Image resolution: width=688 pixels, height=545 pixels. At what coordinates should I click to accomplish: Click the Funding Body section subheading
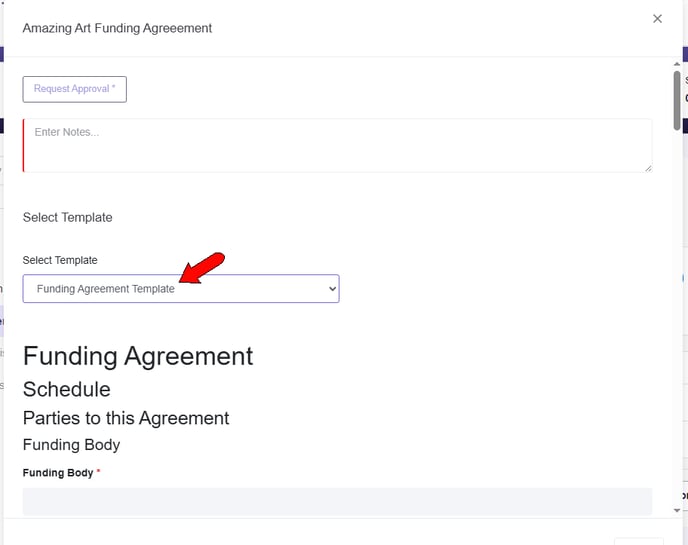click(x=71, y=445)
